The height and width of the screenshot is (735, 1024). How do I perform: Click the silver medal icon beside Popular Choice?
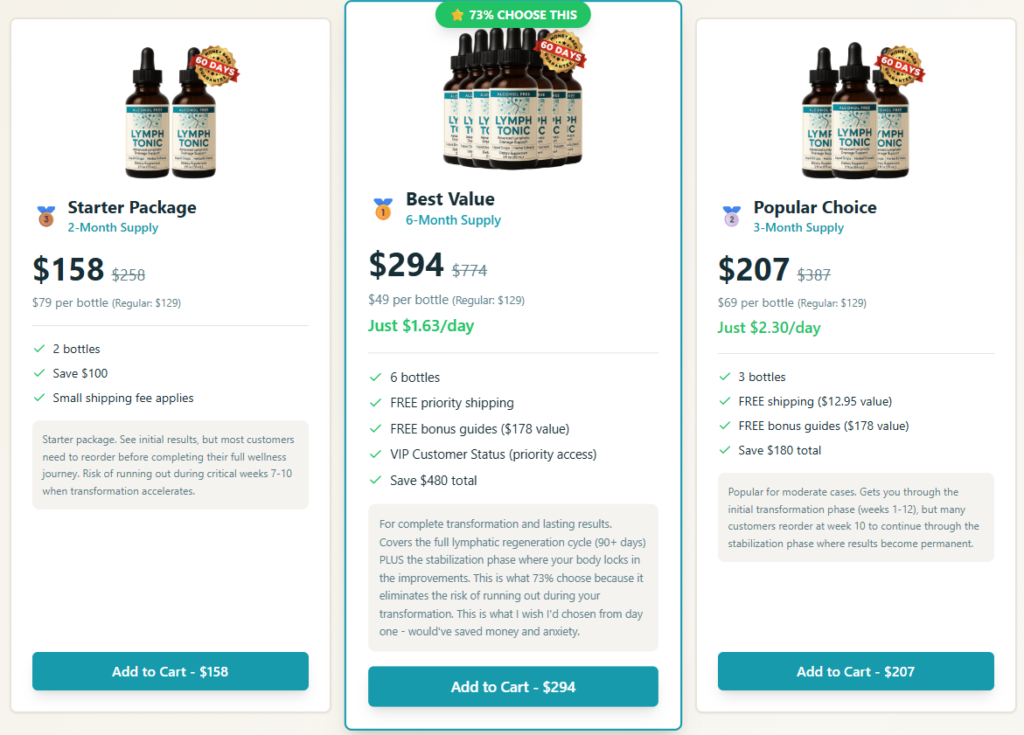pyautogui.click(x=731, y=216)
